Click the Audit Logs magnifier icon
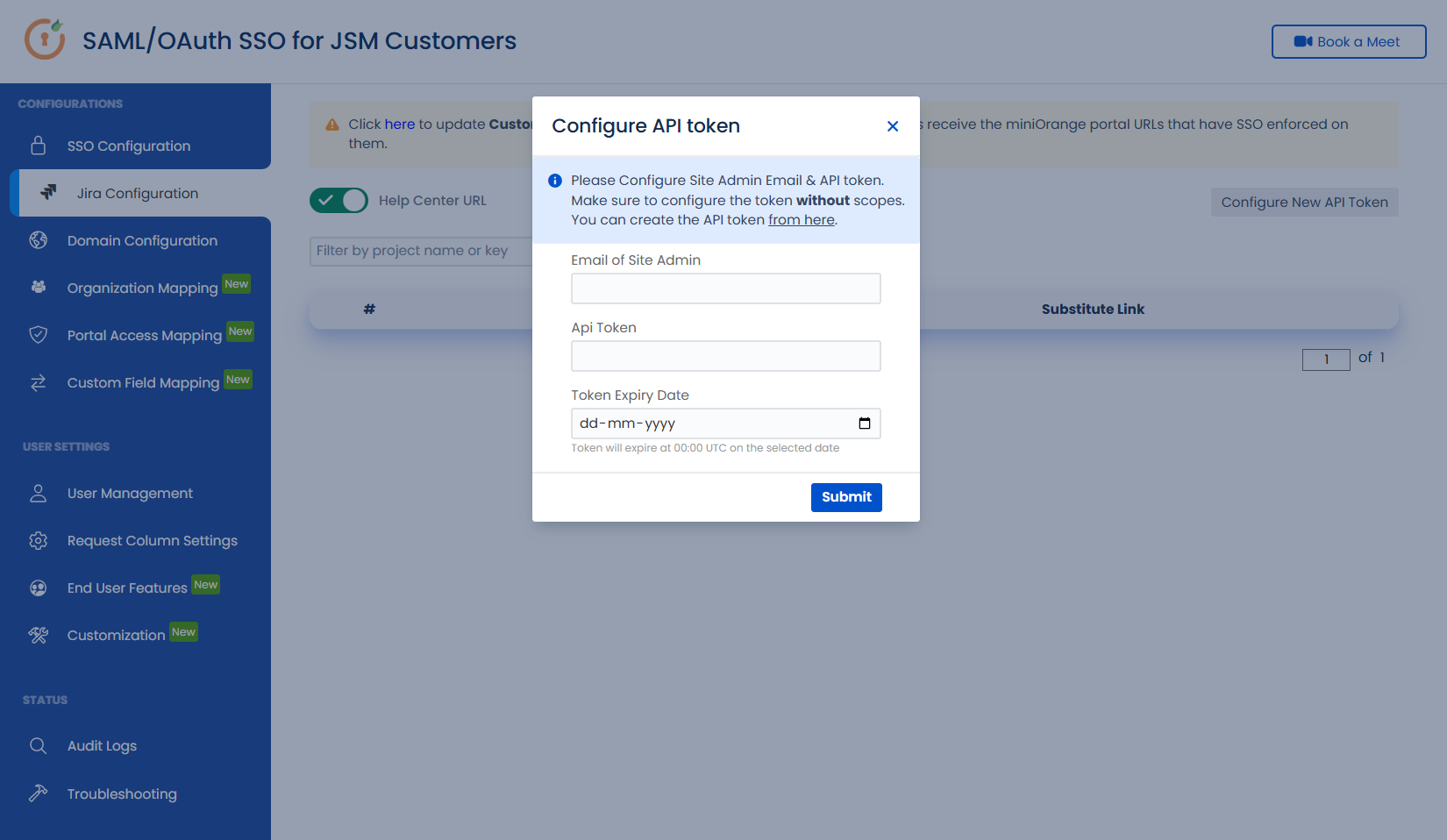1447x840 pixels. (38, 745)
